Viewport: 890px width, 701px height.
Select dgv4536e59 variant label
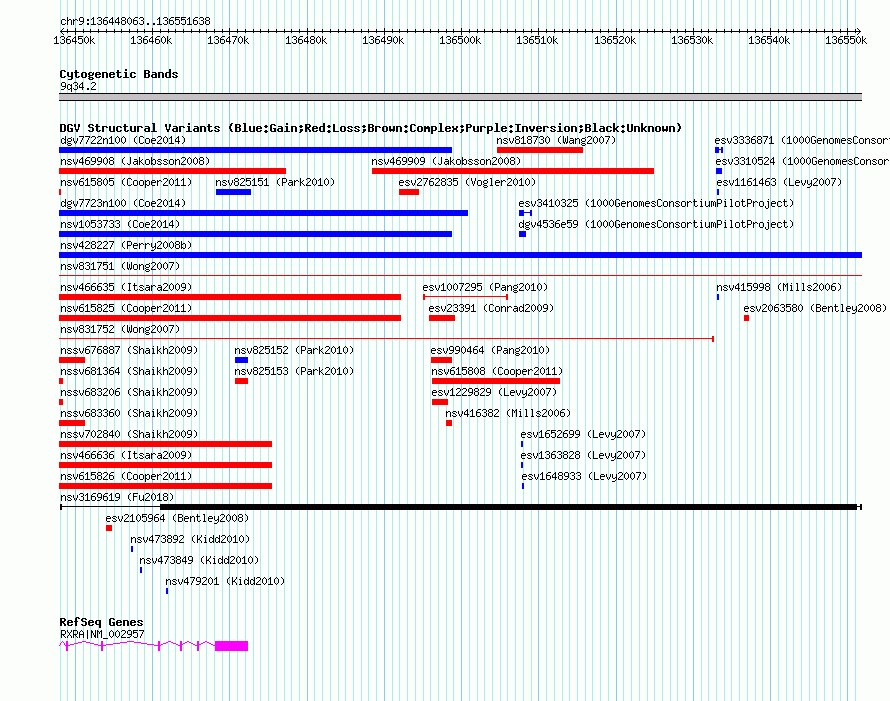coord(656,224)
